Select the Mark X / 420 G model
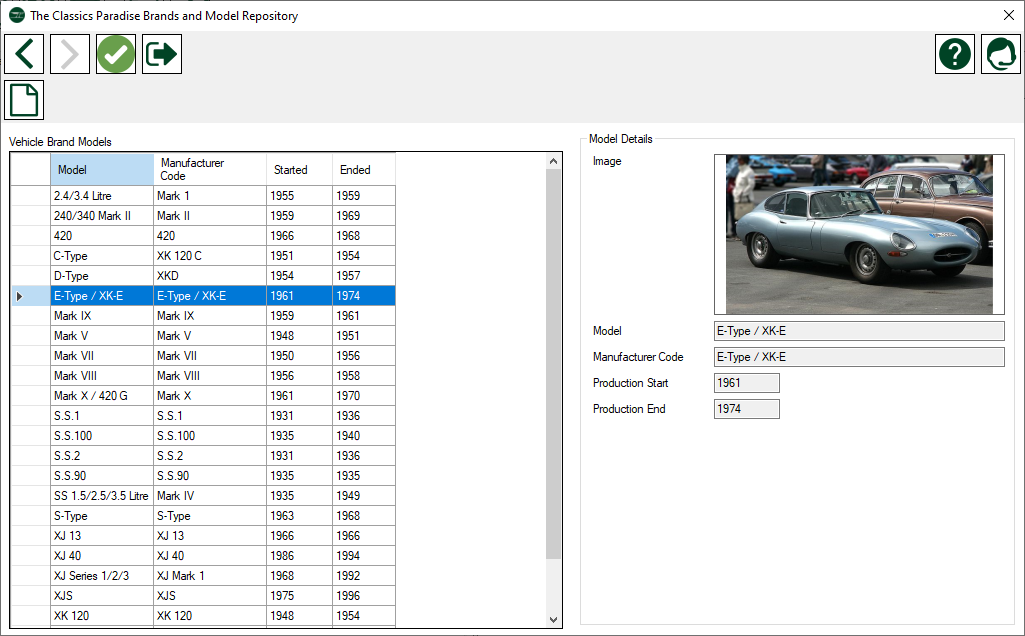 coord(102,396)
